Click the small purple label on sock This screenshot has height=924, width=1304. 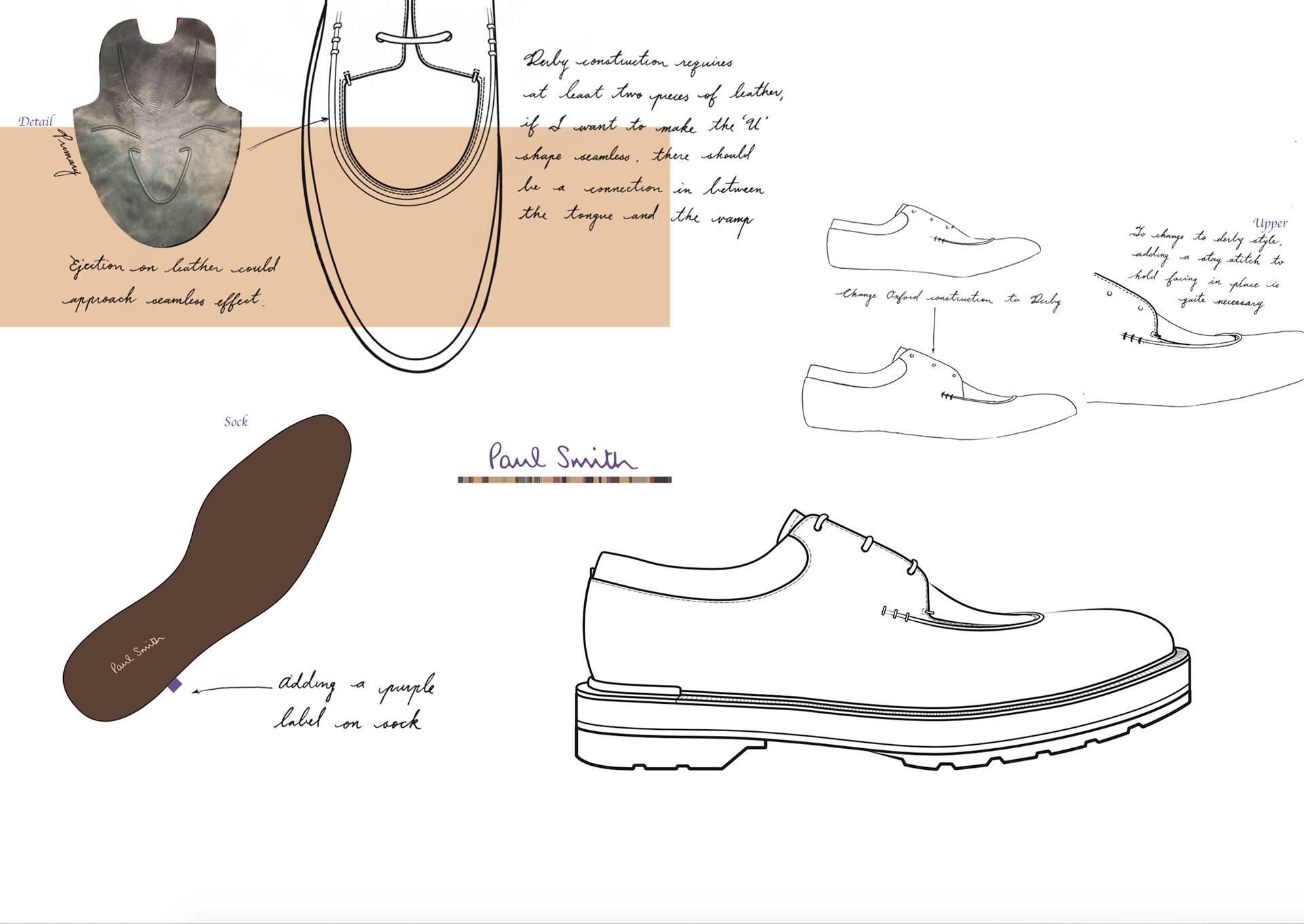click(175, 685)
